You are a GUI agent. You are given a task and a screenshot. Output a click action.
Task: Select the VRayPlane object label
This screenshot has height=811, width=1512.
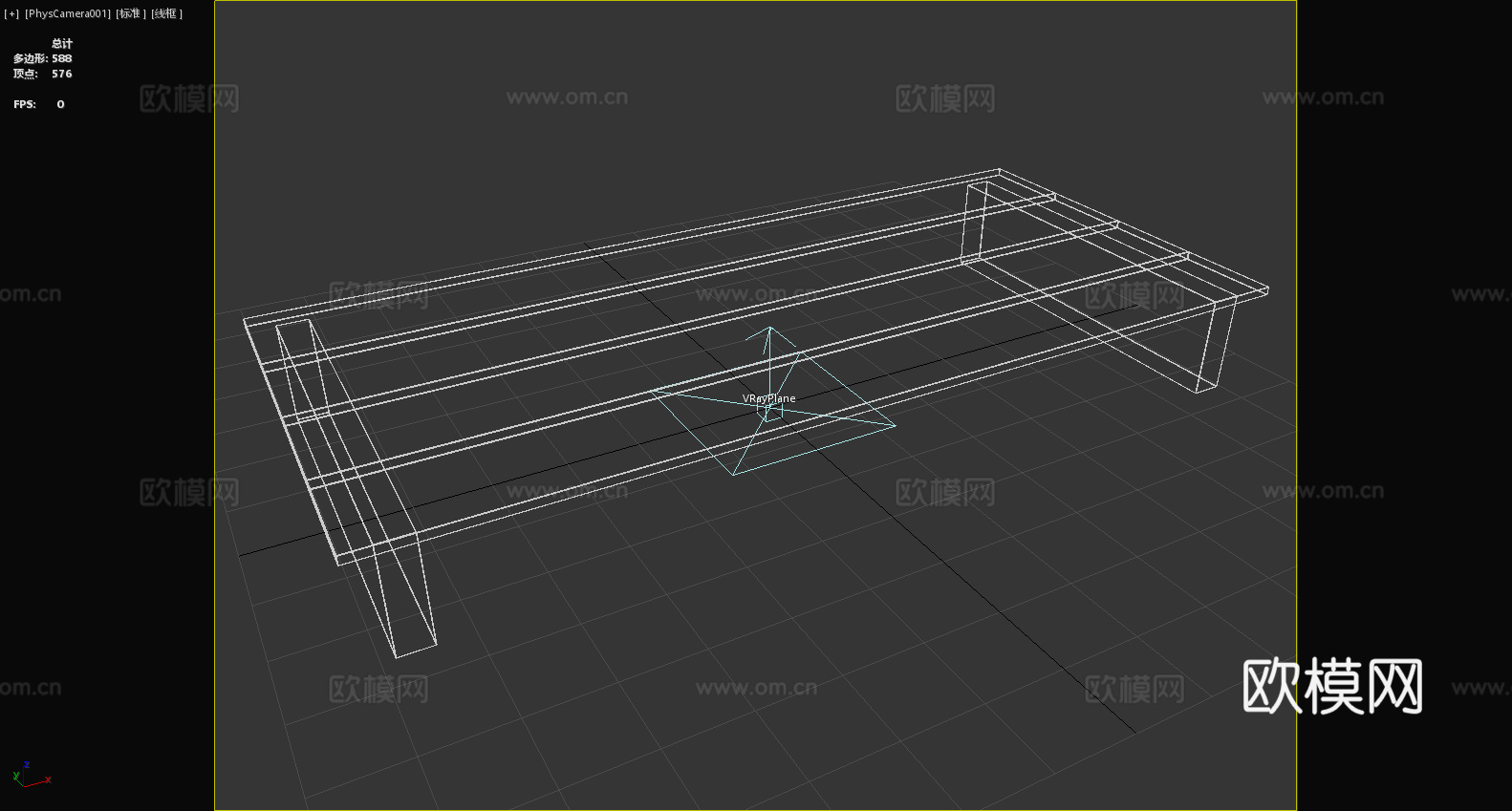768,398
